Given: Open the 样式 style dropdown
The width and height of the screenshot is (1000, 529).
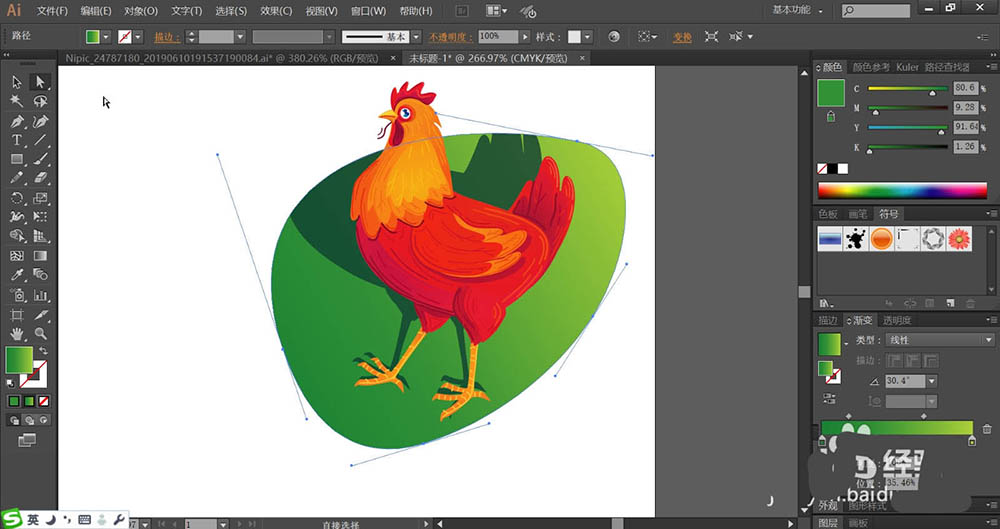Looking at the screenshot, I should click(587, 37).
